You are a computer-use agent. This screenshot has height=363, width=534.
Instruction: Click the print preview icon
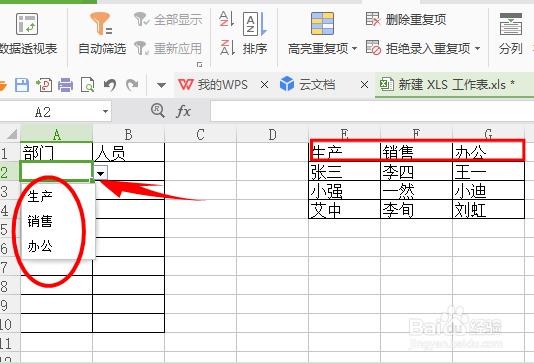pos(88,85)
